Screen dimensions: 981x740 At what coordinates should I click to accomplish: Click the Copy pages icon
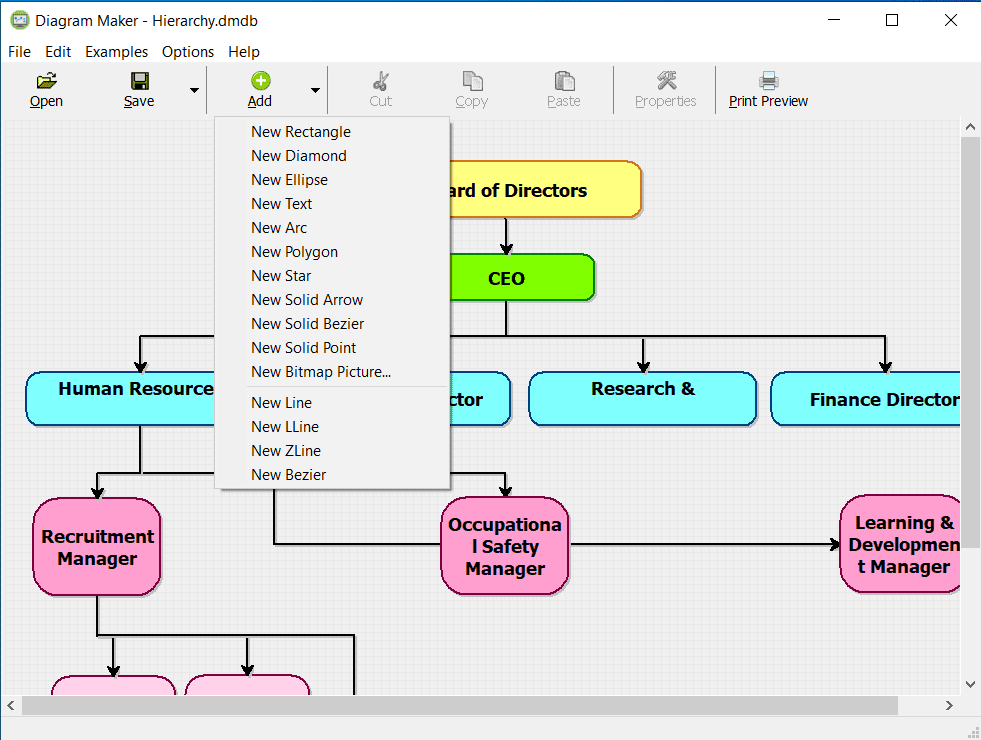pos(472,81)
